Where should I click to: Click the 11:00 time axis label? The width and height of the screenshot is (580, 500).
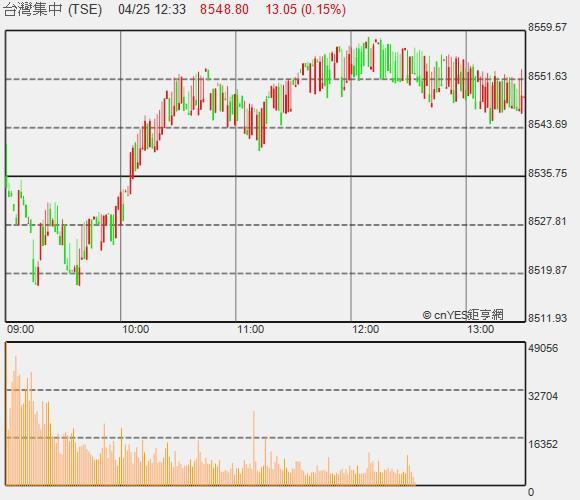tap(251, 329)
